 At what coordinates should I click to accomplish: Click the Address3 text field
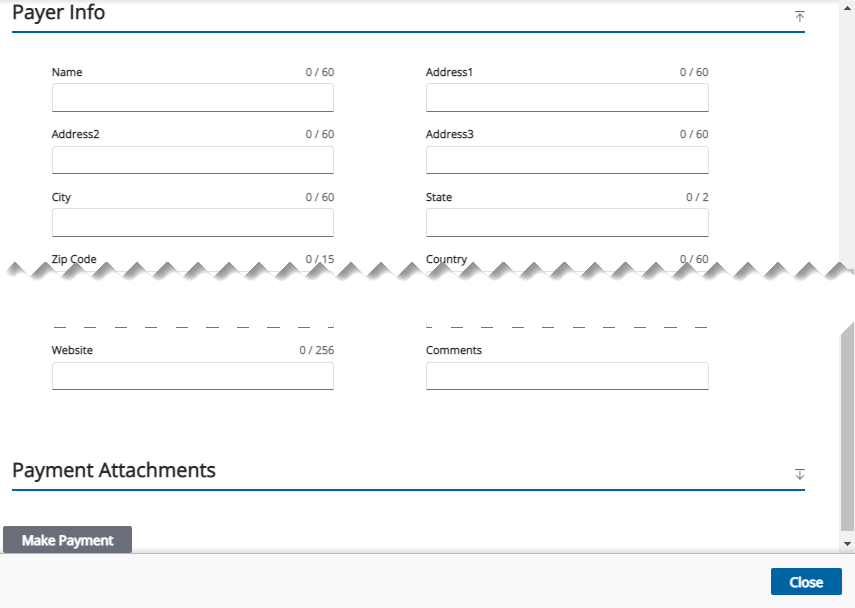[567, 160]
